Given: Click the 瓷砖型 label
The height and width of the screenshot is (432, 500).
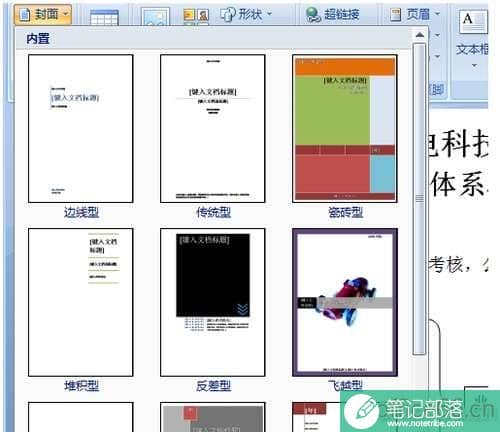Looking at the screenshot, I should coord(345,212).
